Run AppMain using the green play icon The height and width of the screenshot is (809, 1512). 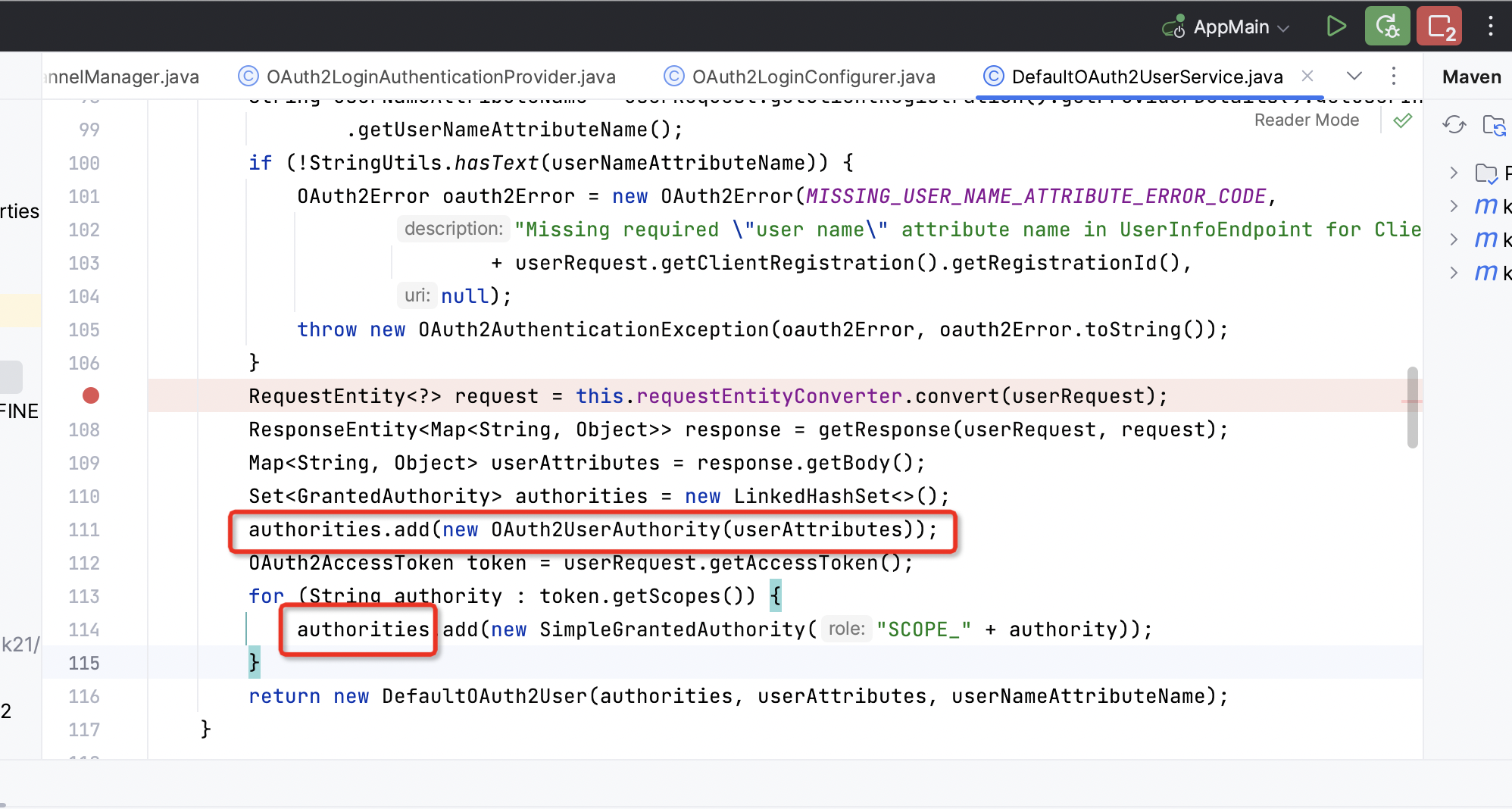[1336, 25]
